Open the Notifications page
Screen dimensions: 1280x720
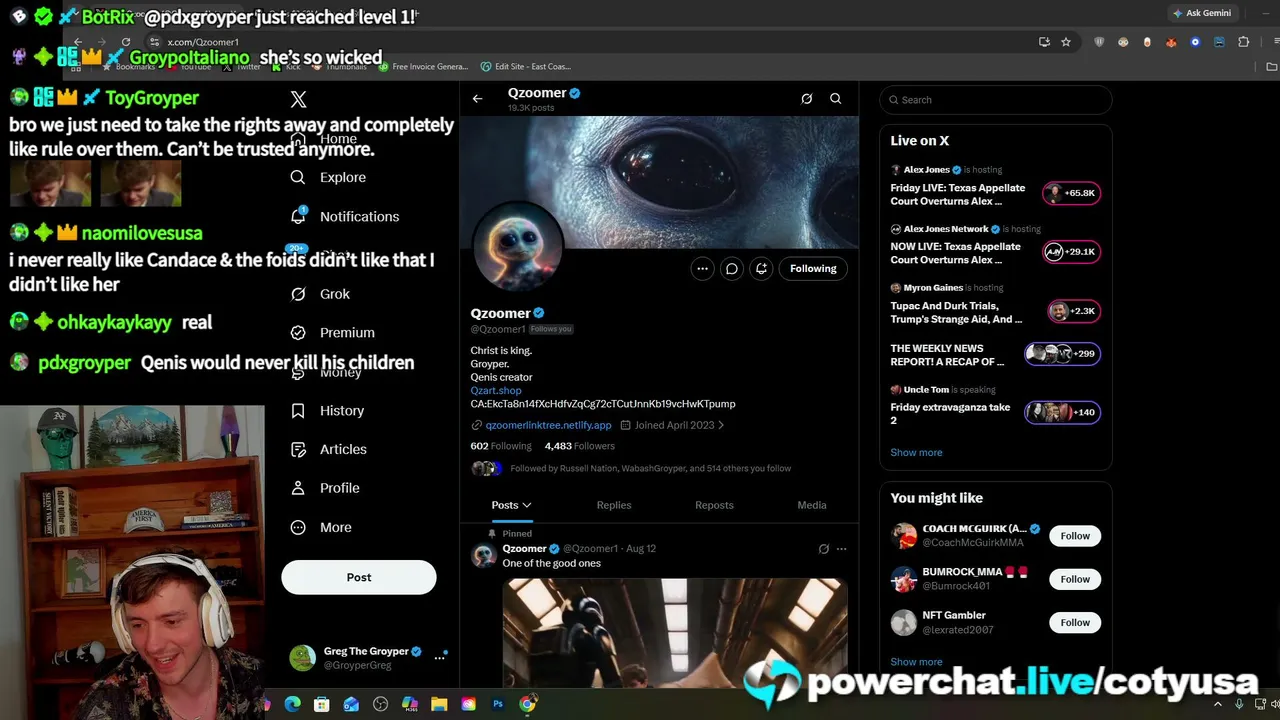tap(344, 216)
